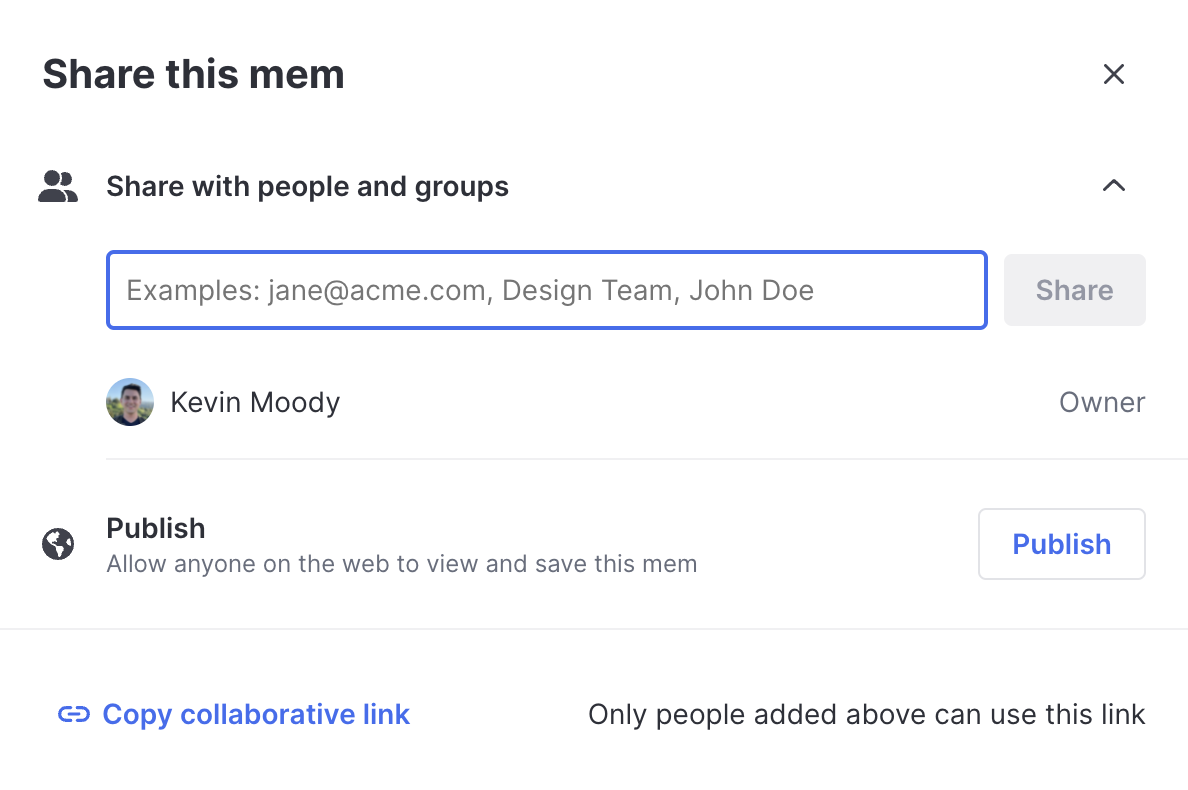Click the Publish section heading
Image resolution: width=1188 pixels, height=790 pixels.
[155, 528]
